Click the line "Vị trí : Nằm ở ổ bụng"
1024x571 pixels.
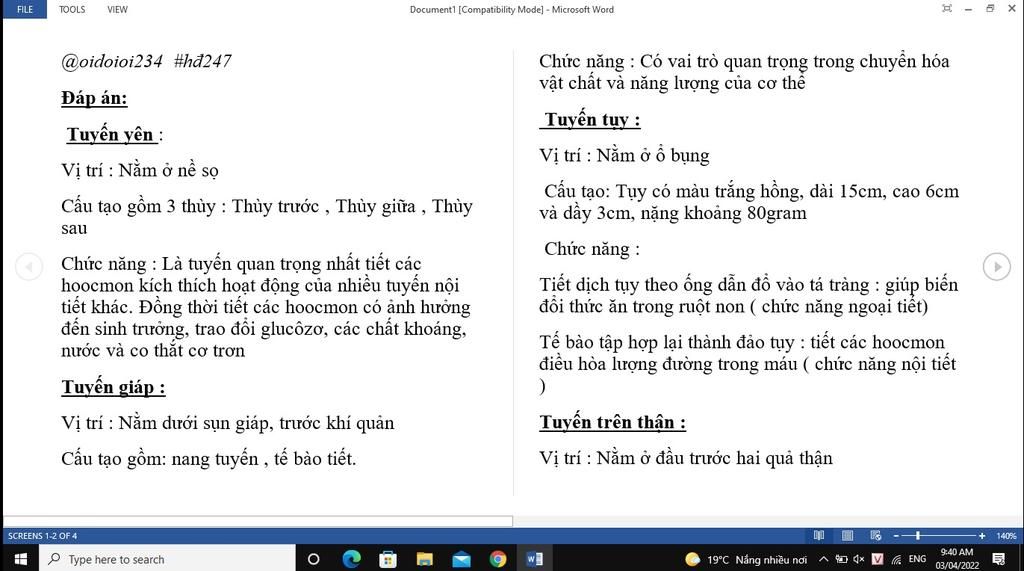pos(624,155)
